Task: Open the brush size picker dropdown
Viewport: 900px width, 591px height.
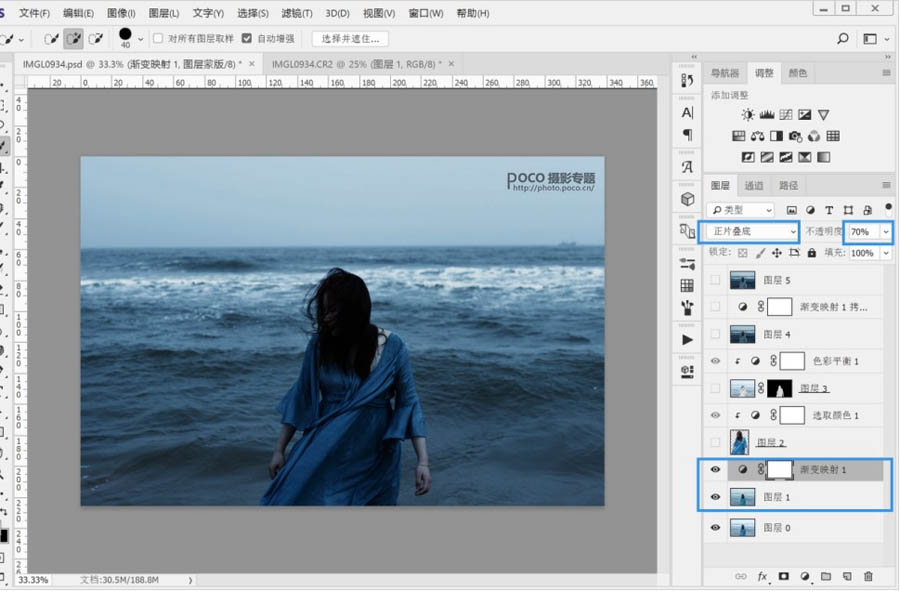Action: pyautogui.click(x=140, y=39)
